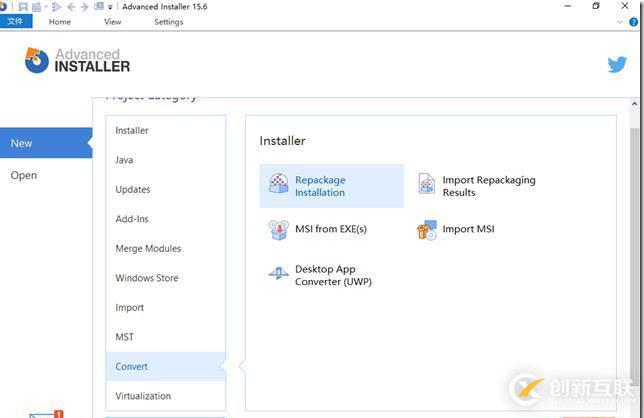Click the Forward arrow in quick access toolbar
Viewport: 644px width, 418px height.
[85, 7]
